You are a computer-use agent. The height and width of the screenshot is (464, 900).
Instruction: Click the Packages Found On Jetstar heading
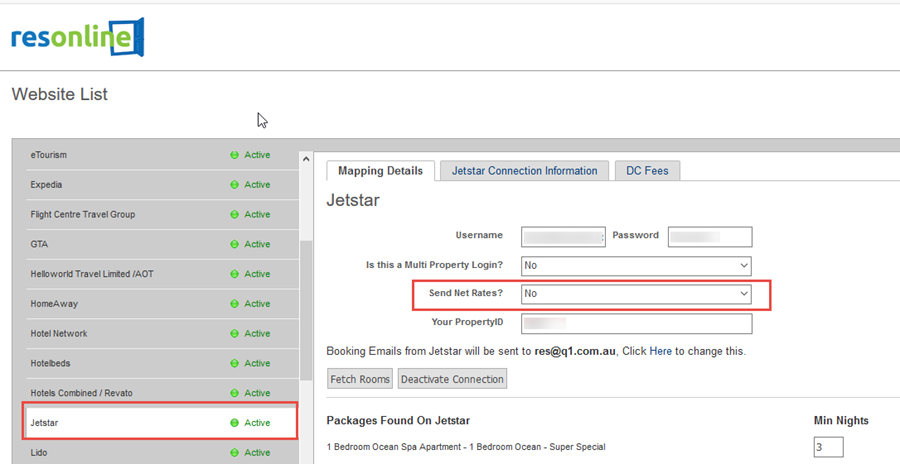[x=398, y=420]
